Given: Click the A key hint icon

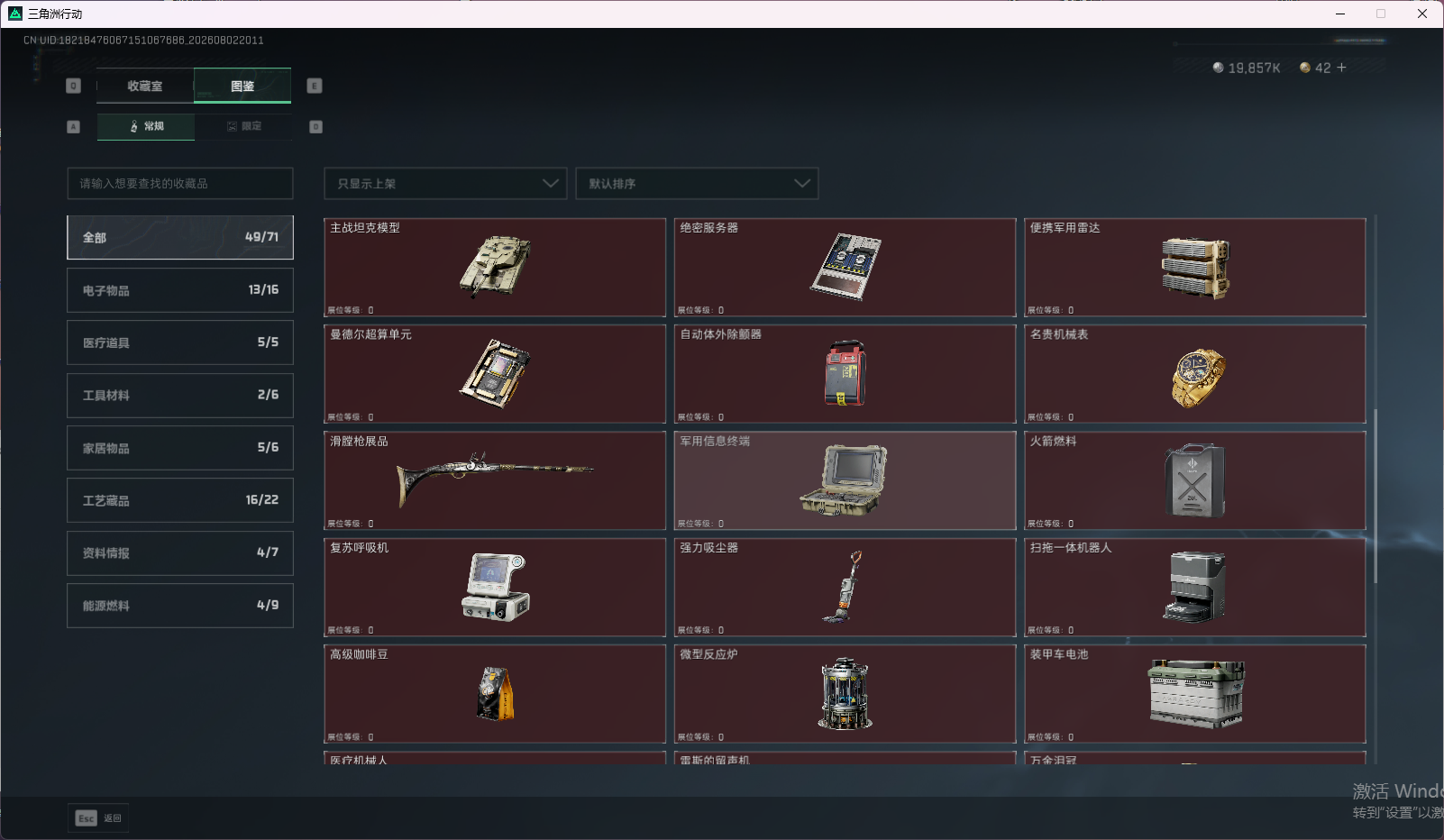Looking at the screenshot, I should coord(74,127).
